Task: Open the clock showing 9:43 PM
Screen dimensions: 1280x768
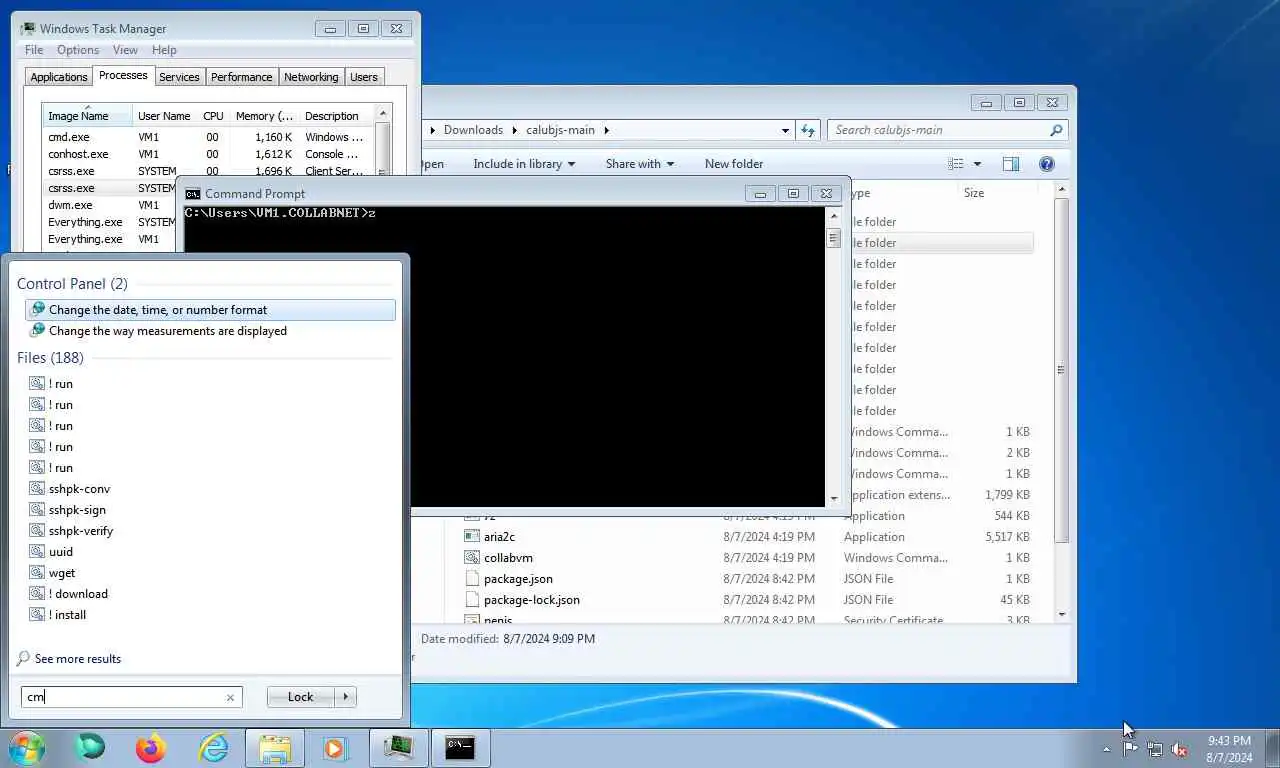Action: point(1229,749)
